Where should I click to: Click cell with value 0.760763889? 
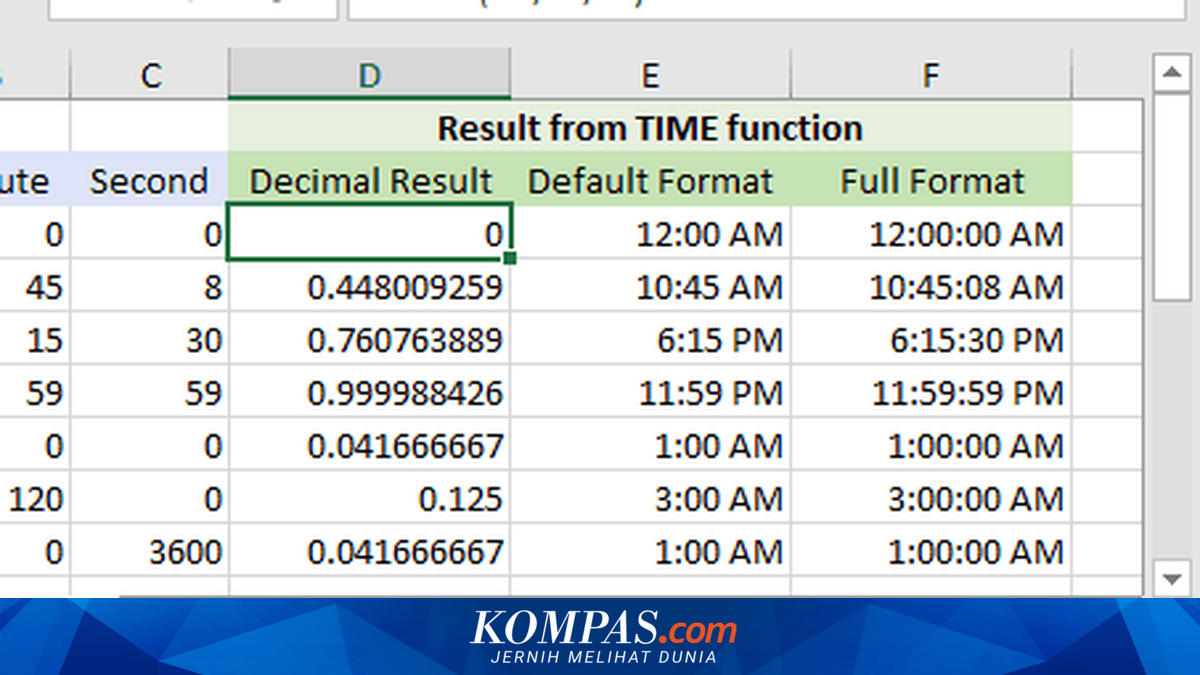369,340
